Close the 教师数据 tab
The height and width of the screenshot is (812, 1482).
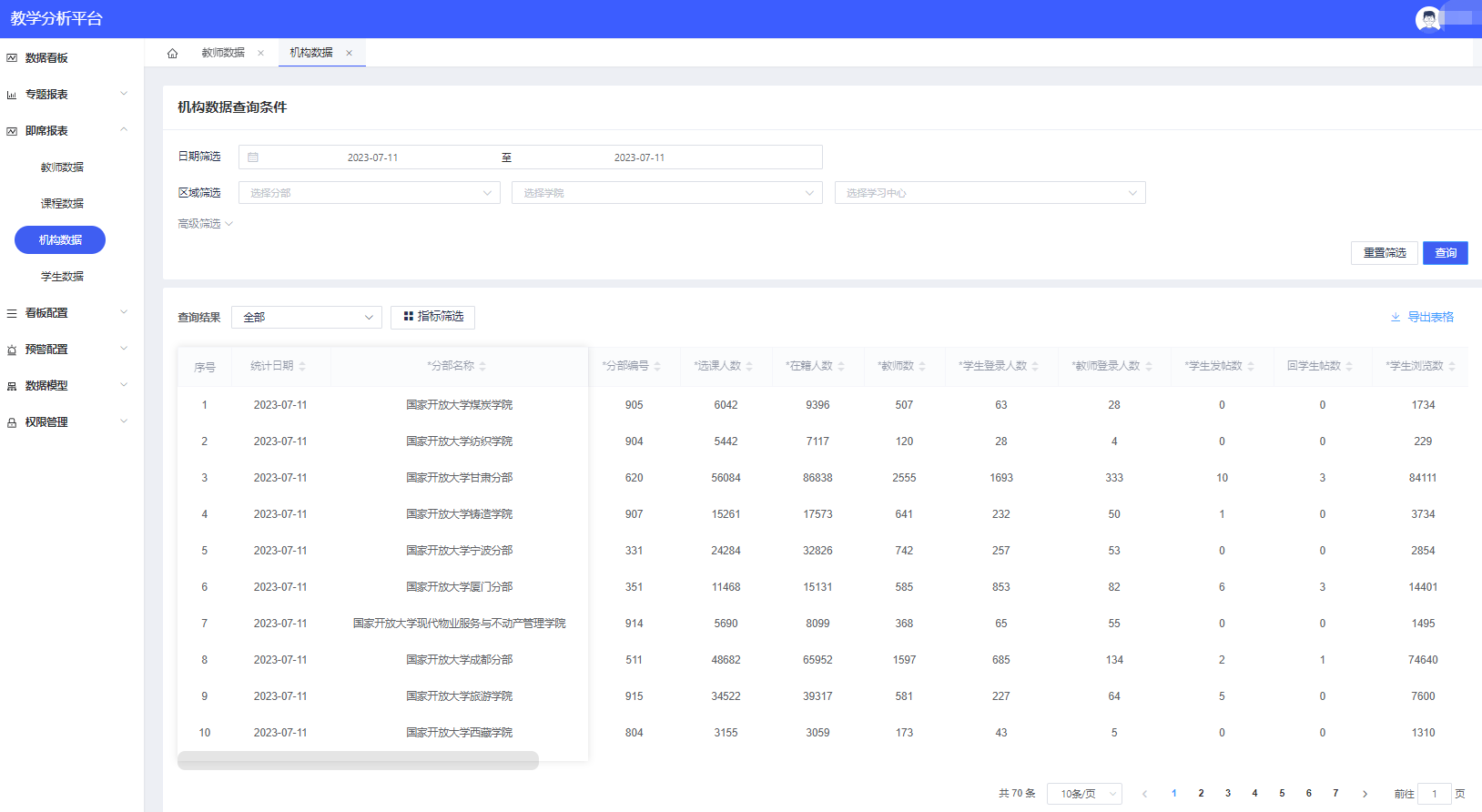coord(260,53)
